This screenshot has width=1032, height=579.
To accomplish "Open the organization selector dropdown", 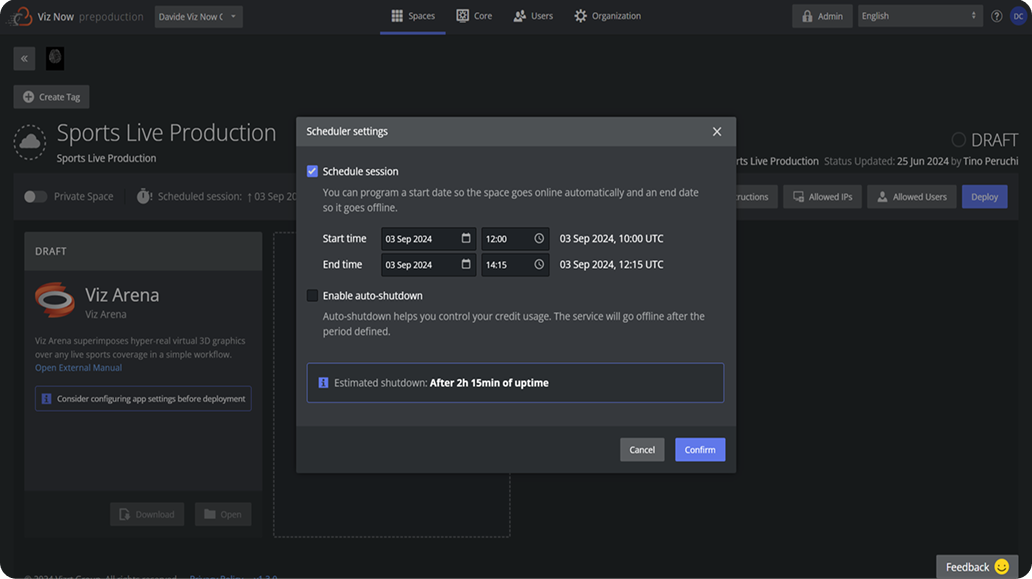I will point(198,16).
